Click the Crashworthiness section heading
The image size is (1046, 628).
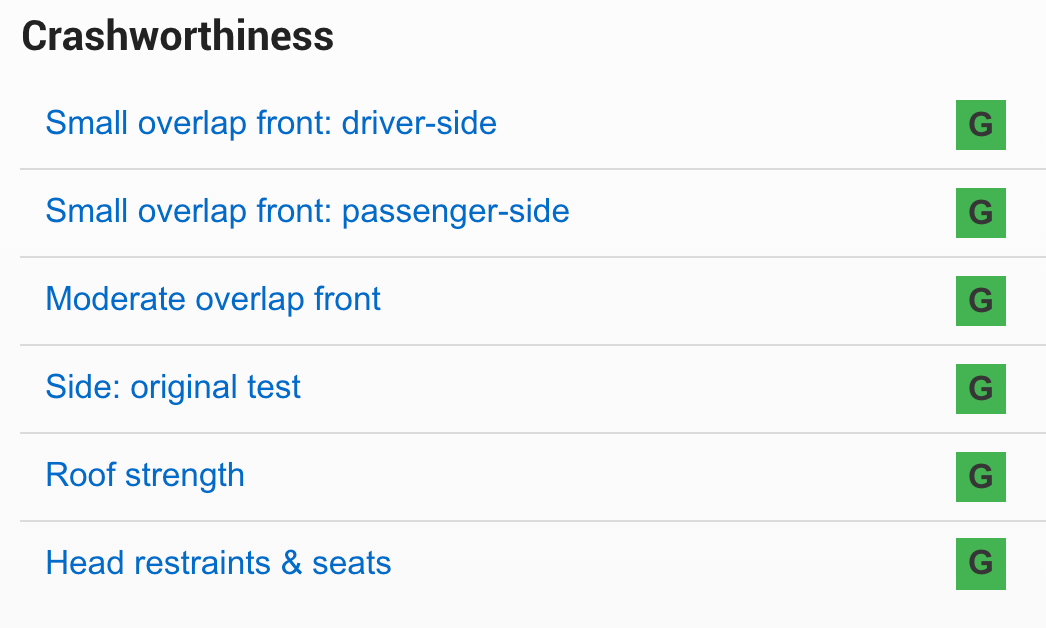(x=177, y=36)
